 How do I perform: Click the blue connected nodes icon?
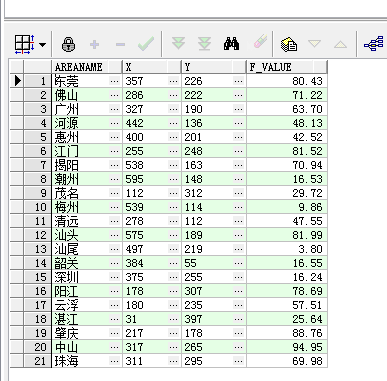[x=374, y=44]
